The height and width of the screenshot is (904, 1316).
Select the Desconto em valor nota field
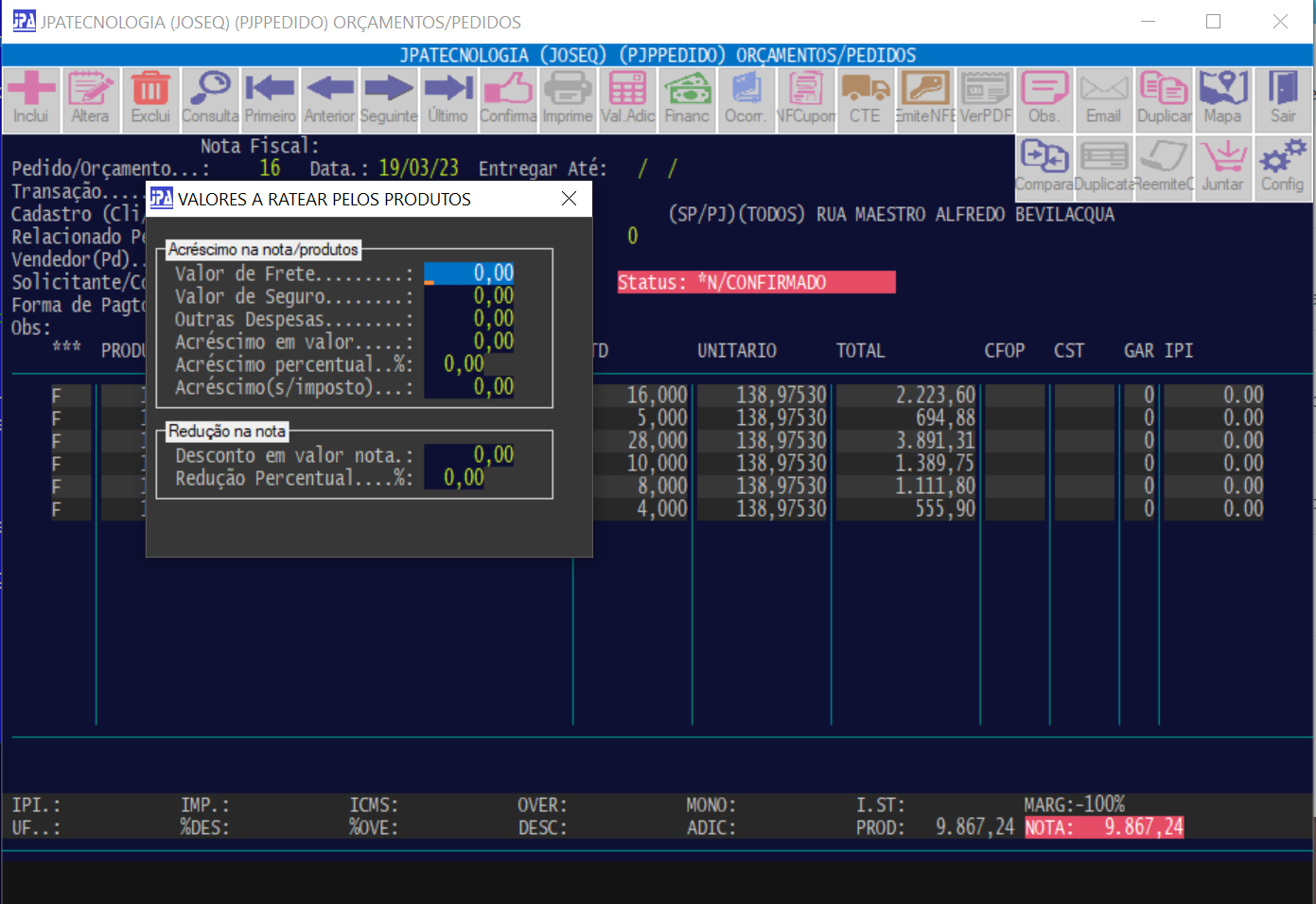point(469,455)
